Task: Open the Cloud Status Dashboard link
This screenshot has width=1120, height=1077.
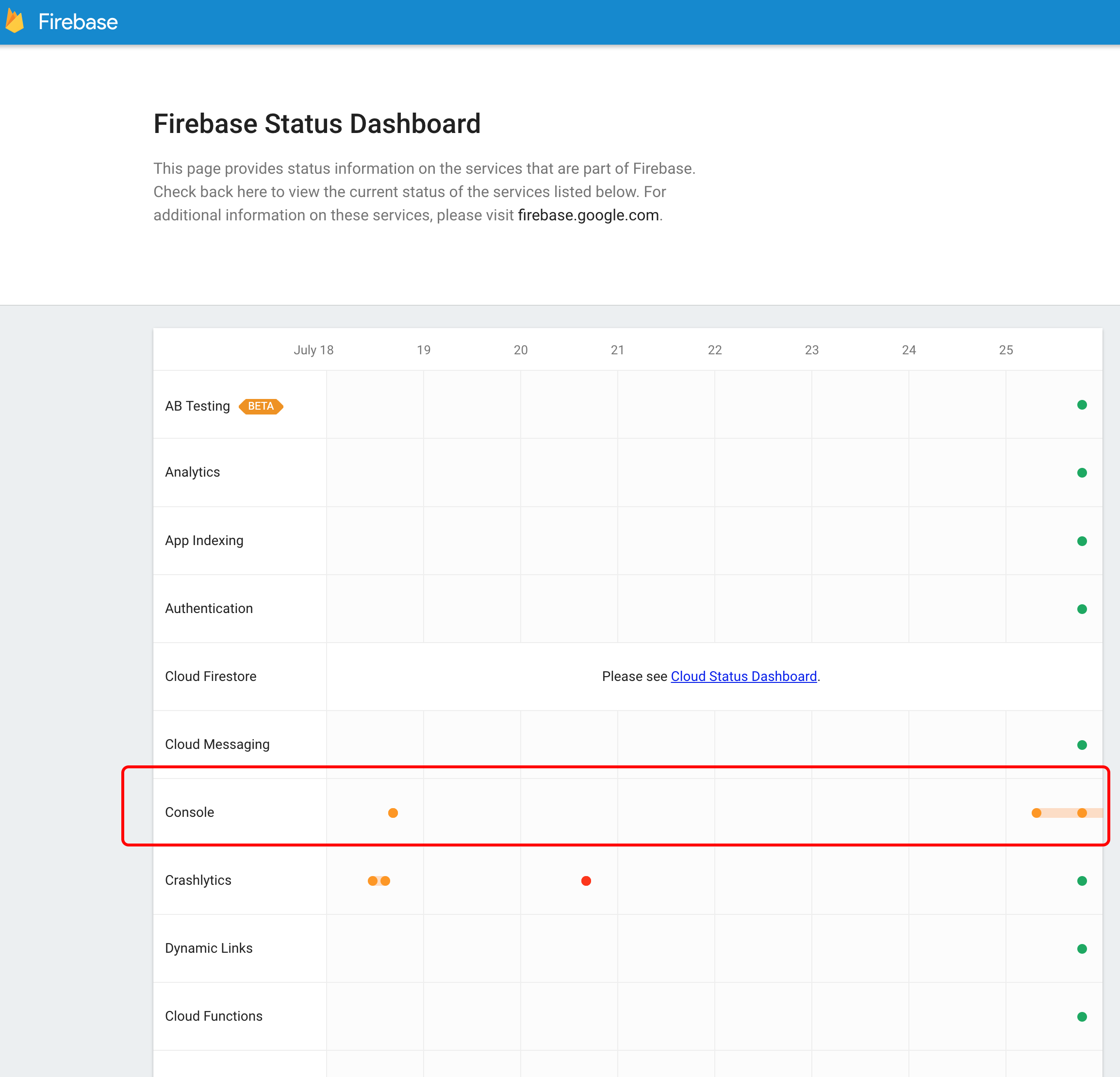Action: coord(743,676)
